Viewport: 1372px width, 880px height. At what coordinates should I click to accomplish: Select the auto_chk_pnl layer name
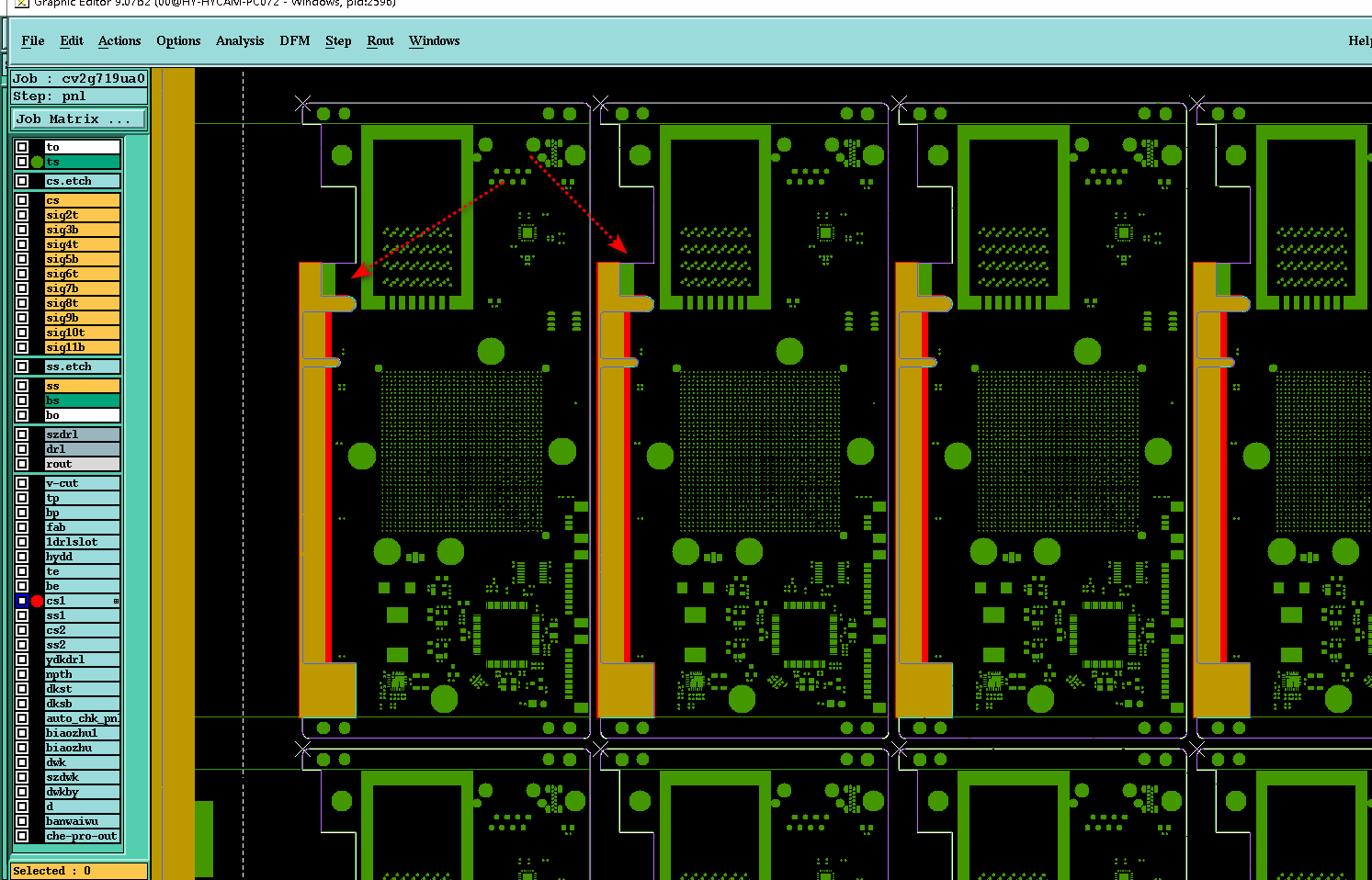coord(82,718)
